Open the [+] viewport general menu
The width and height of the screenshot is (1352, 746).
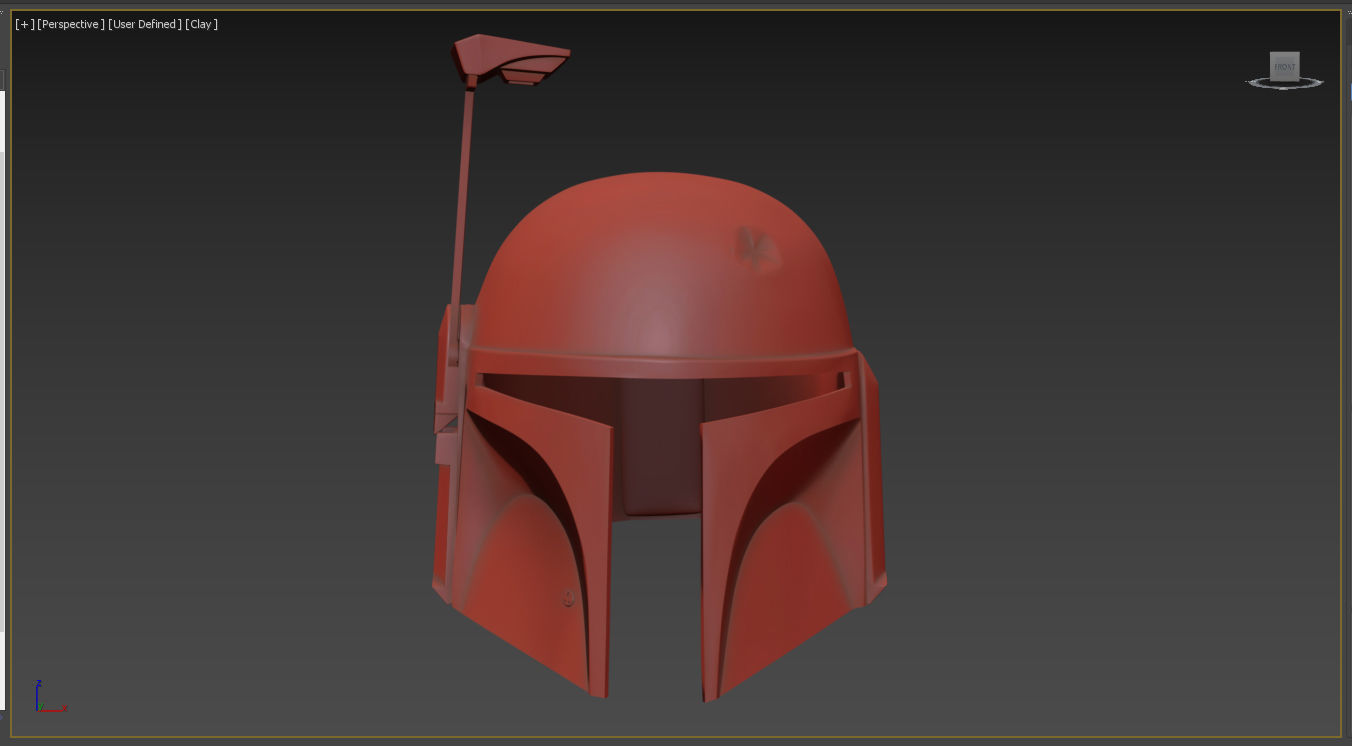(25, 24)
